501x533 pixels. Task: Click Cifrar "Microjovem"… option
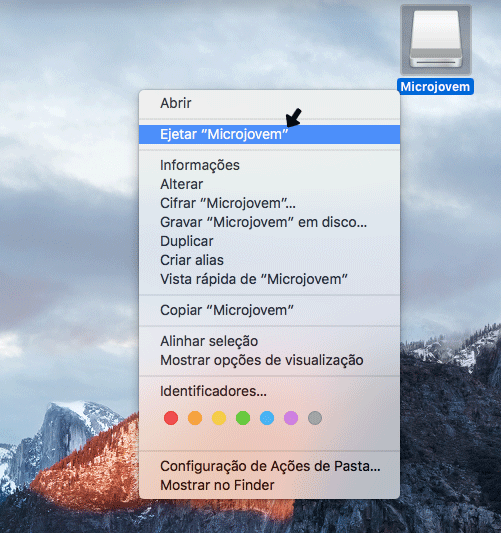click(269, 203)
